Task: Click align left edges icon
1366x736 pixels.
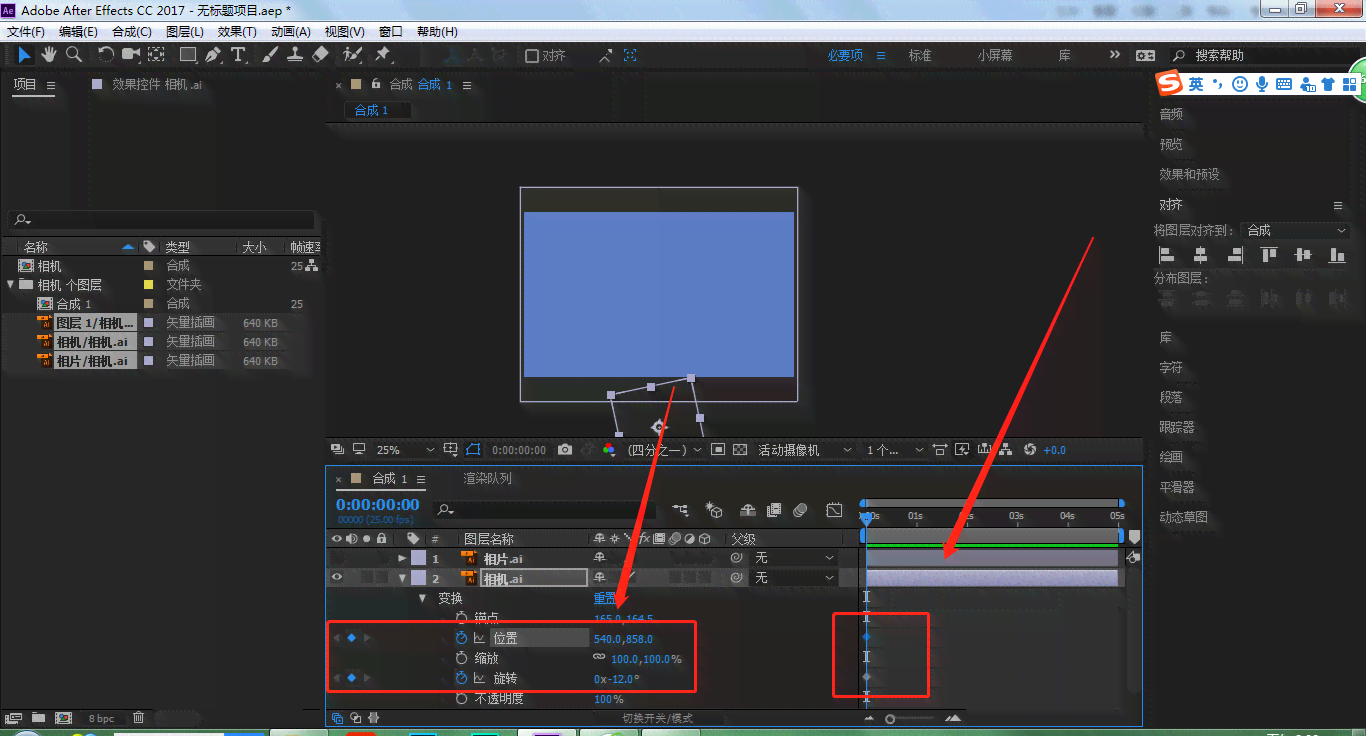Action: click(x=1166, y=255)
